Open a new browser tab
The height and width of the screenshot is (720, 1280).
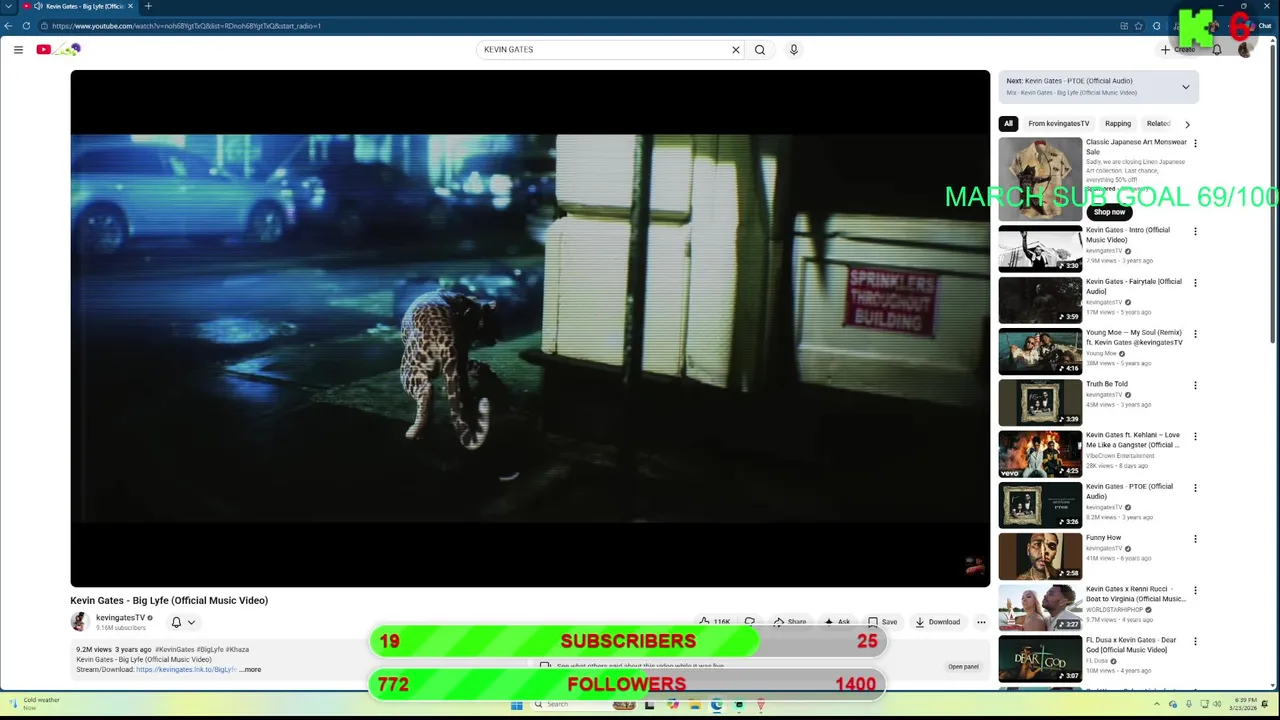pyautogui.click(x=148, y=6)
